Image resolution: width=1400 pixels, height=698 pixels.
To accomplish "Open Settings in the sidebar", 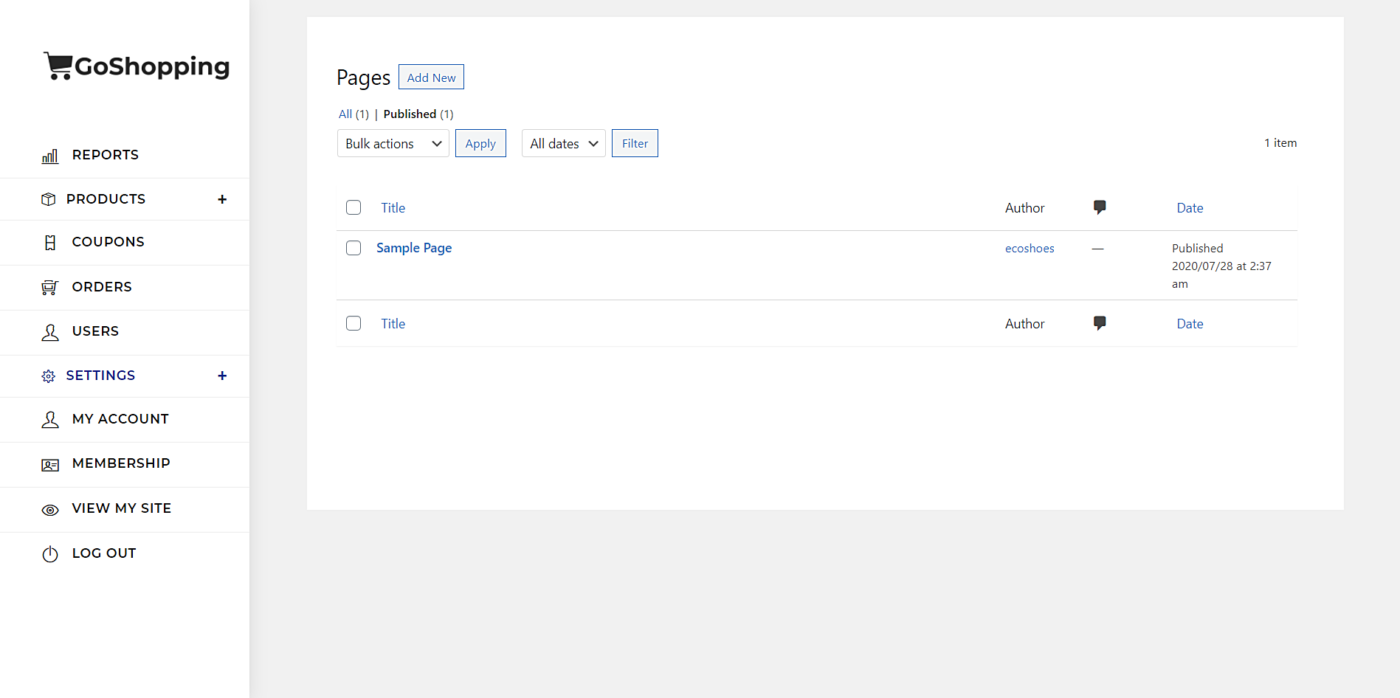I will (x=100, y=376).
